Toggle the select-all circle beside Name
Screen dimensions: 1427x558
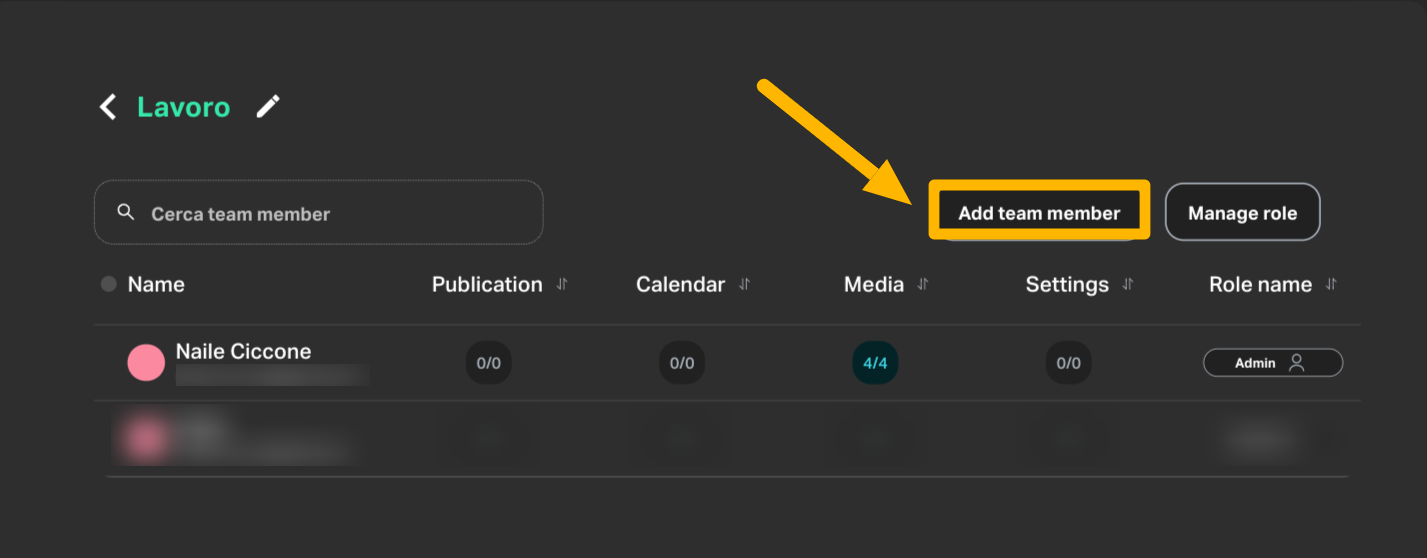[x=109, y=285]
